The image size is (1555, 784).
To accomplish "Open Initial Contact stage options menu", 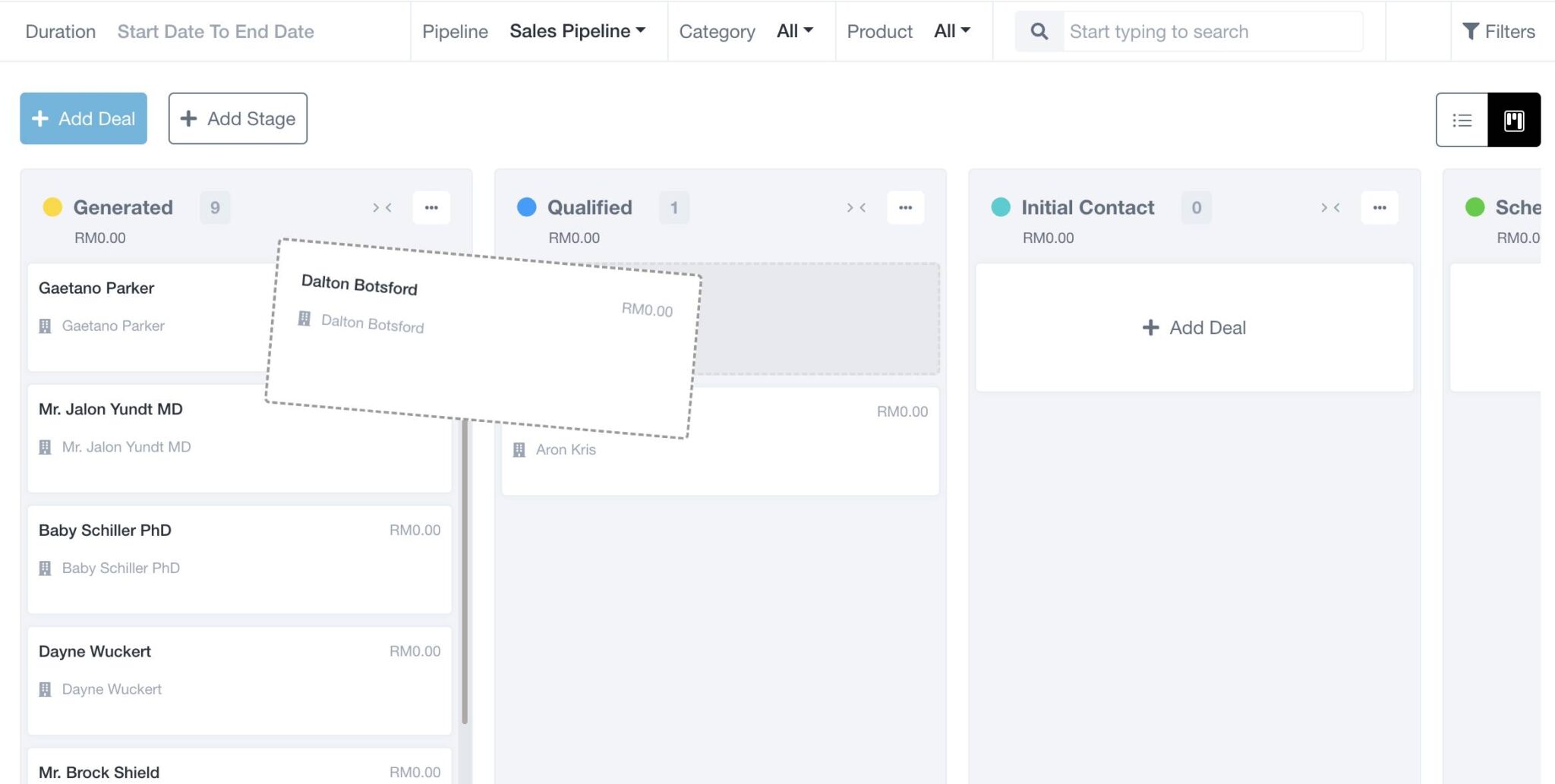I will [x=1379, y=207].
